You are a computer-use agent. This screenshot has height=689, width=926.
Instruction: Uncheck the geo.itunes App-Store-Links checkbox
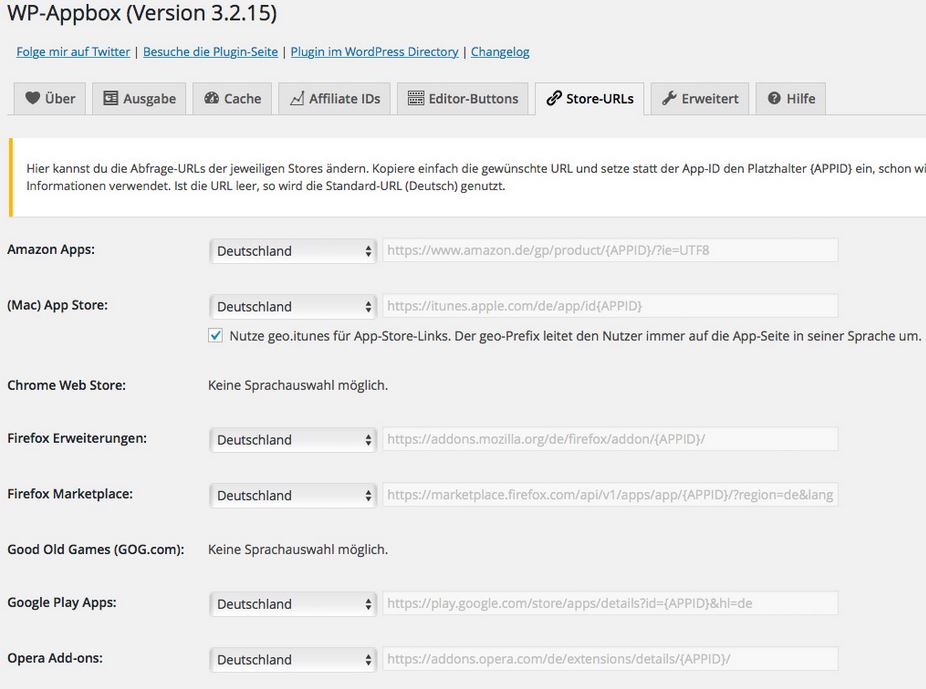click(216, 336)
